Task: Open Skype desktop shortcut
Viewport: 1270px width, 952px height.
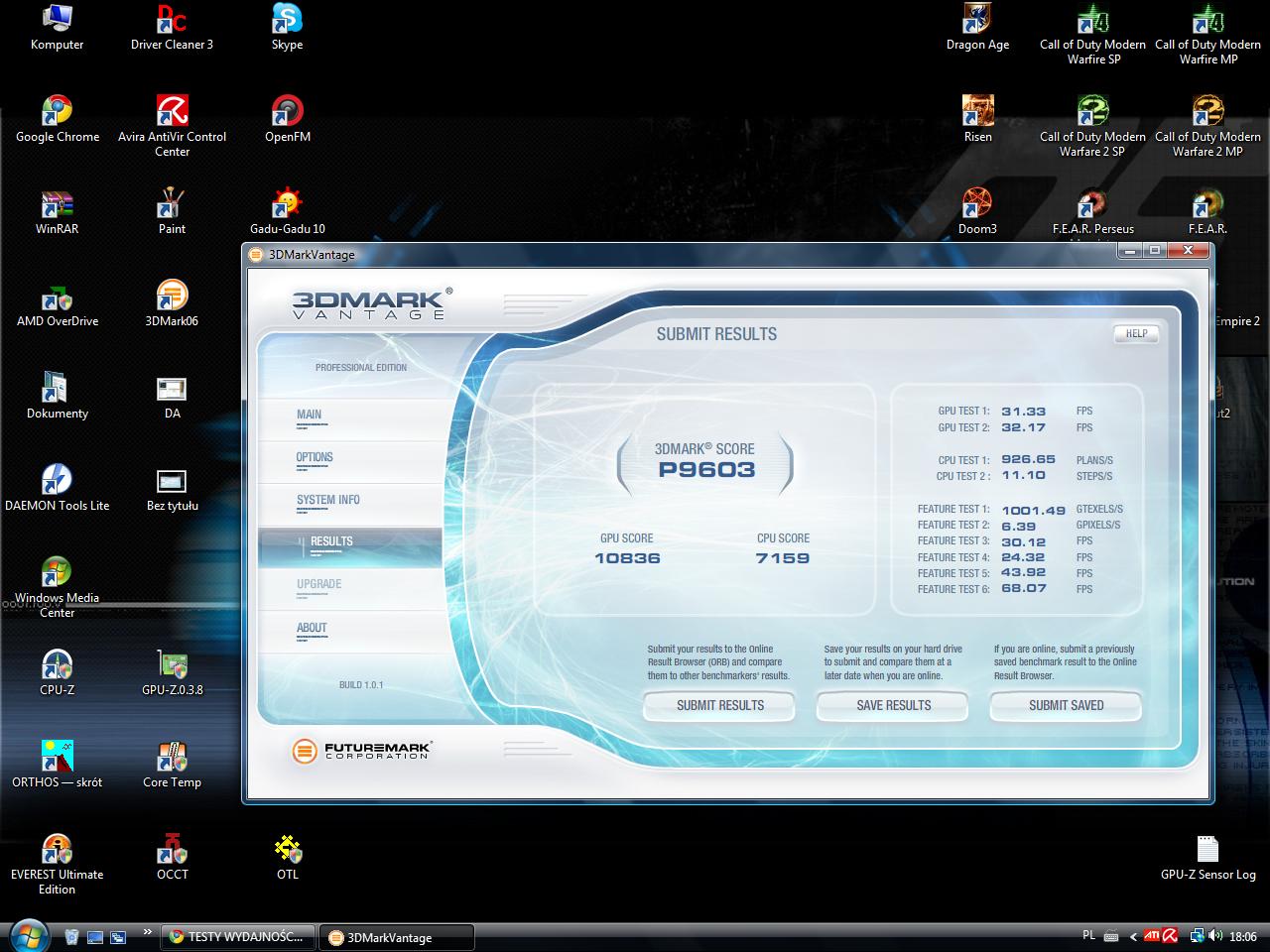Action: pos(287,28)
